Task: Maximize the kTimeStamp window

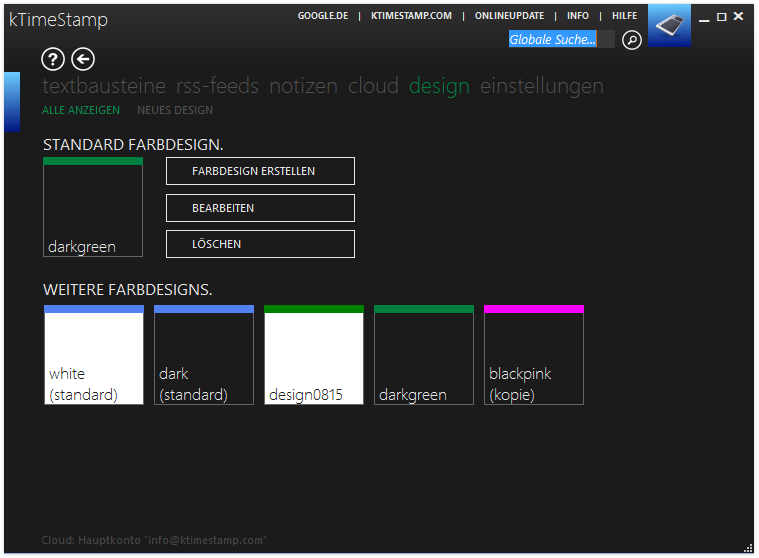Action: 721,17
